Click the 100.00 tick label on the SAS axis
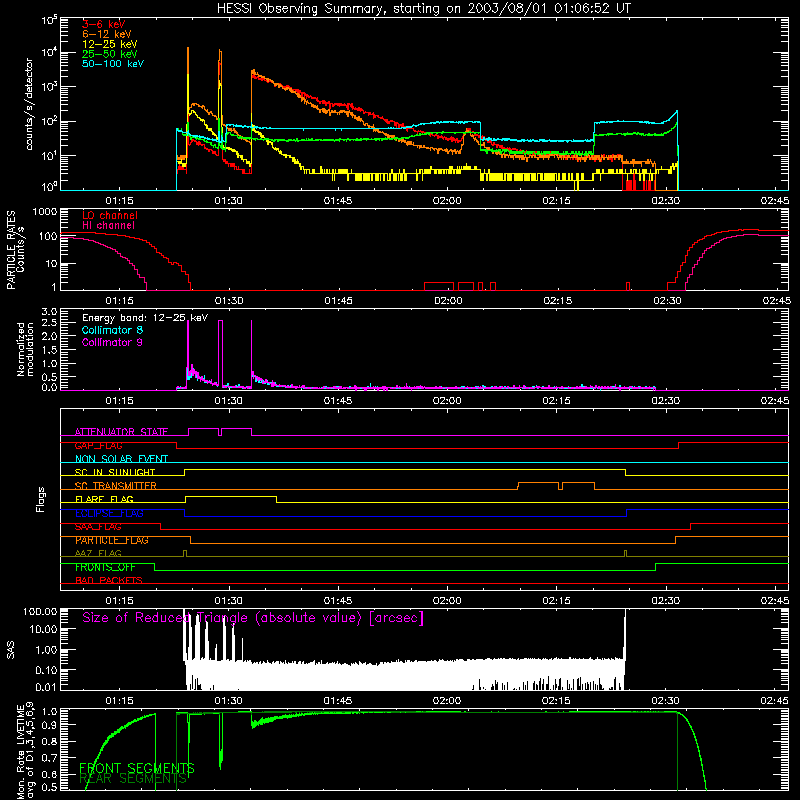This screenshot has height=800, width=800. [40, 612]
